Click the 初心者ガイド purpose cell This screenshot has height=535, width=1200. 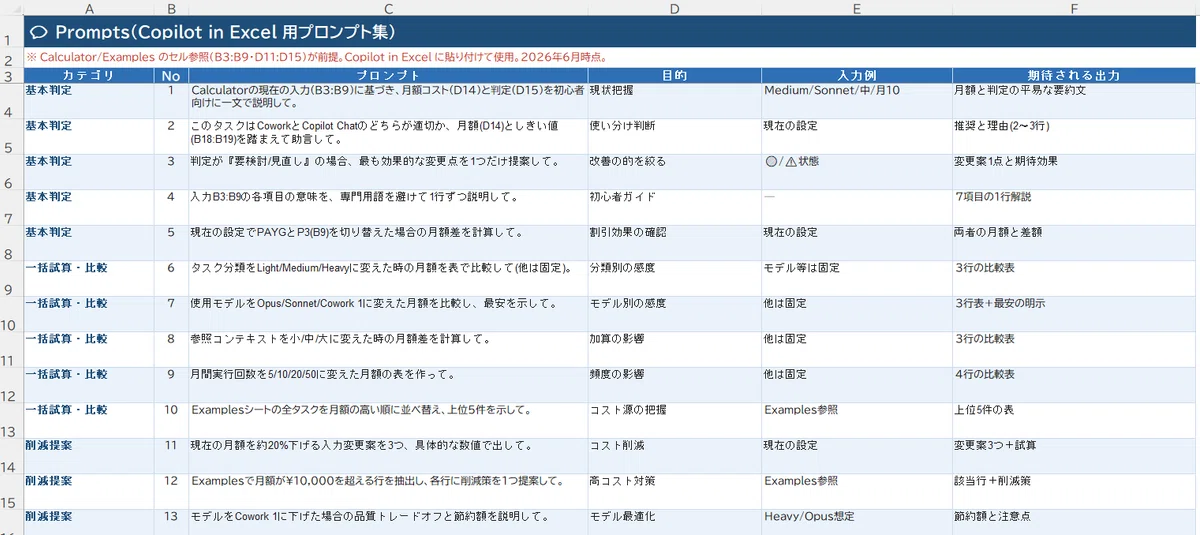coord(674,208)
